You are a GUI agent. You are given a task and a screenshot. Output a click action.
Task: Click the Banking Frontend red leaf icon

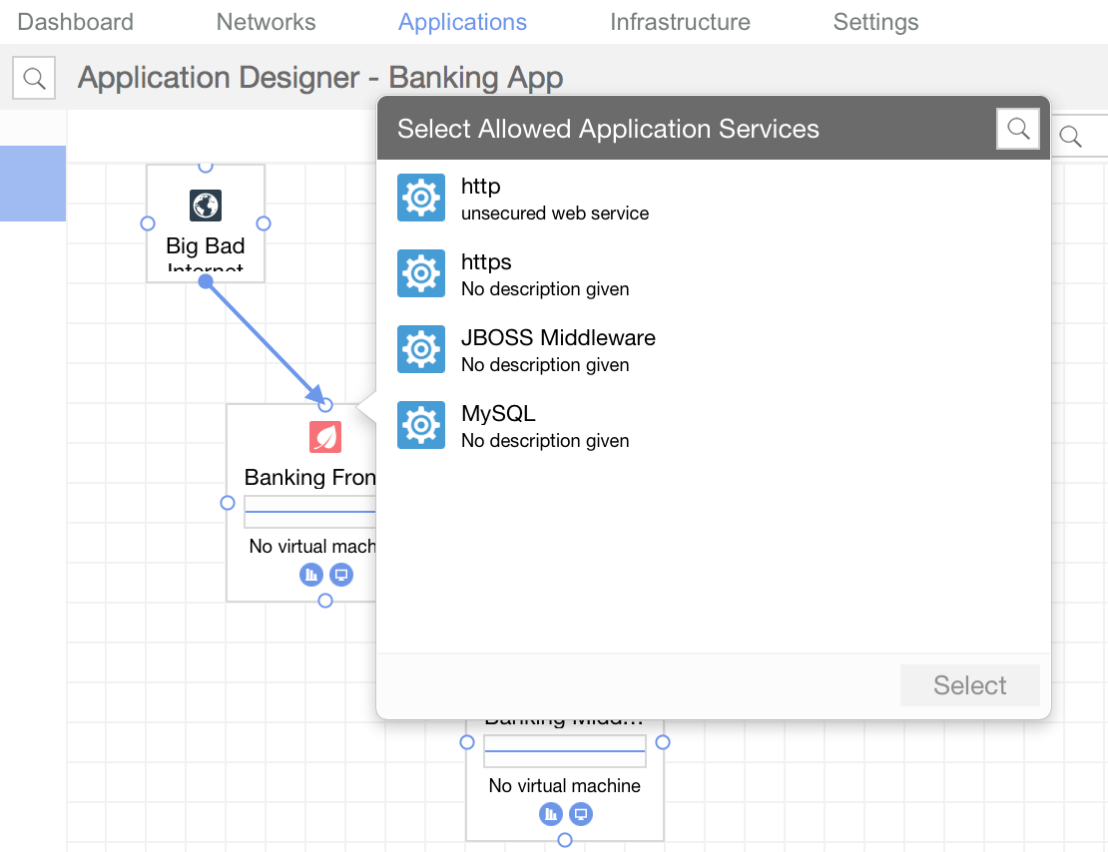[325, 437]
